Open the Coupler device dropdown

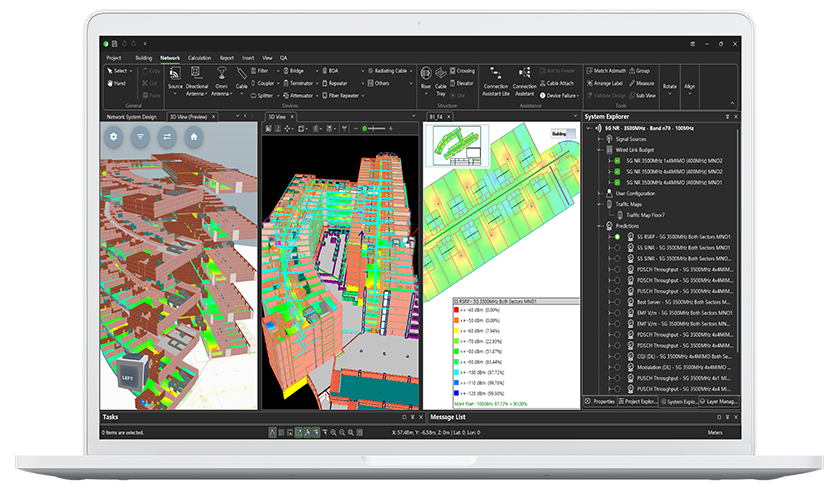(x=278, y=83)
